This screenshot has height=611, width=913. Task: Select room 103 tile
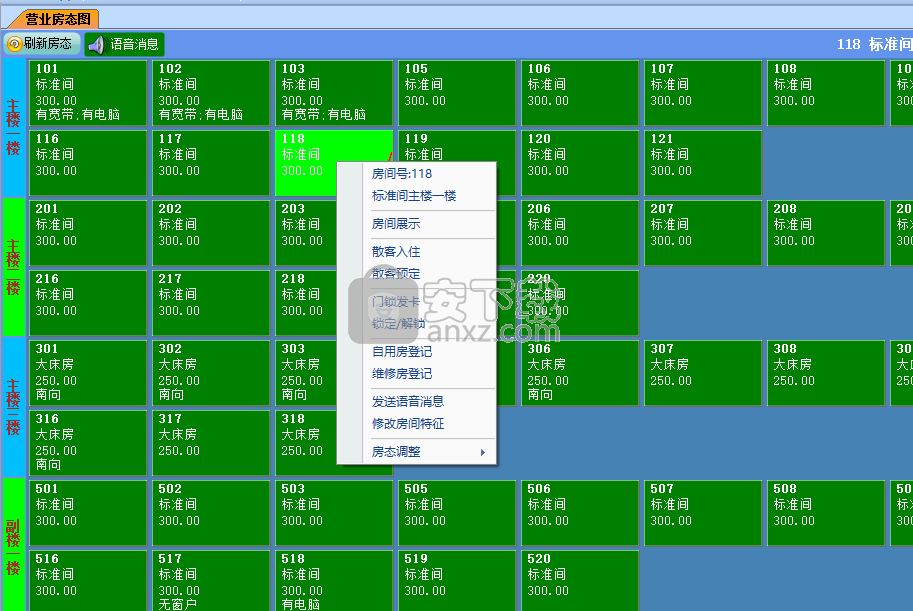point(334,93)
